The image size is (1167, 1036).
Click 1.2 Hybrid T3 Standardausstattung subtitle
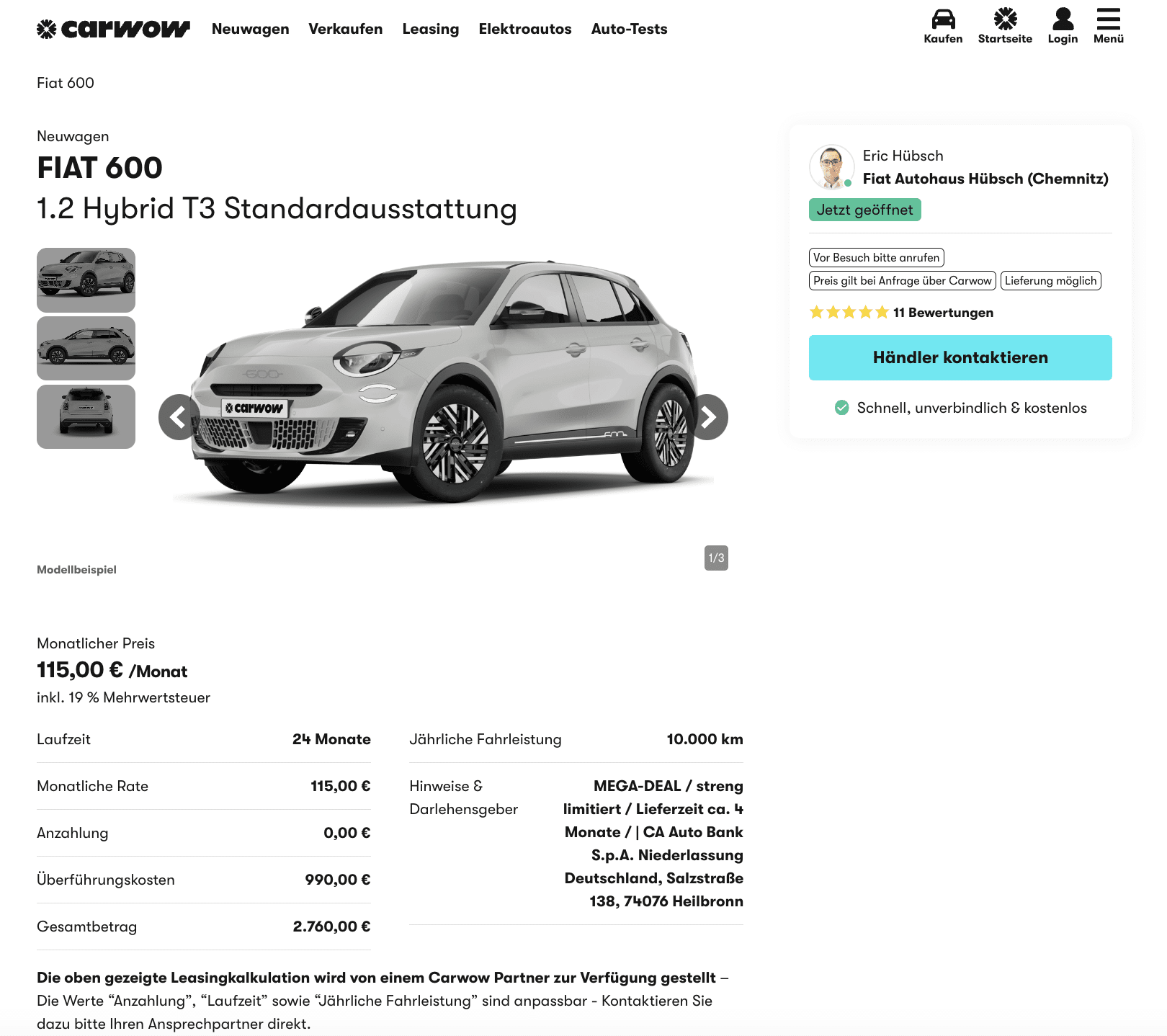coord(277,209)
